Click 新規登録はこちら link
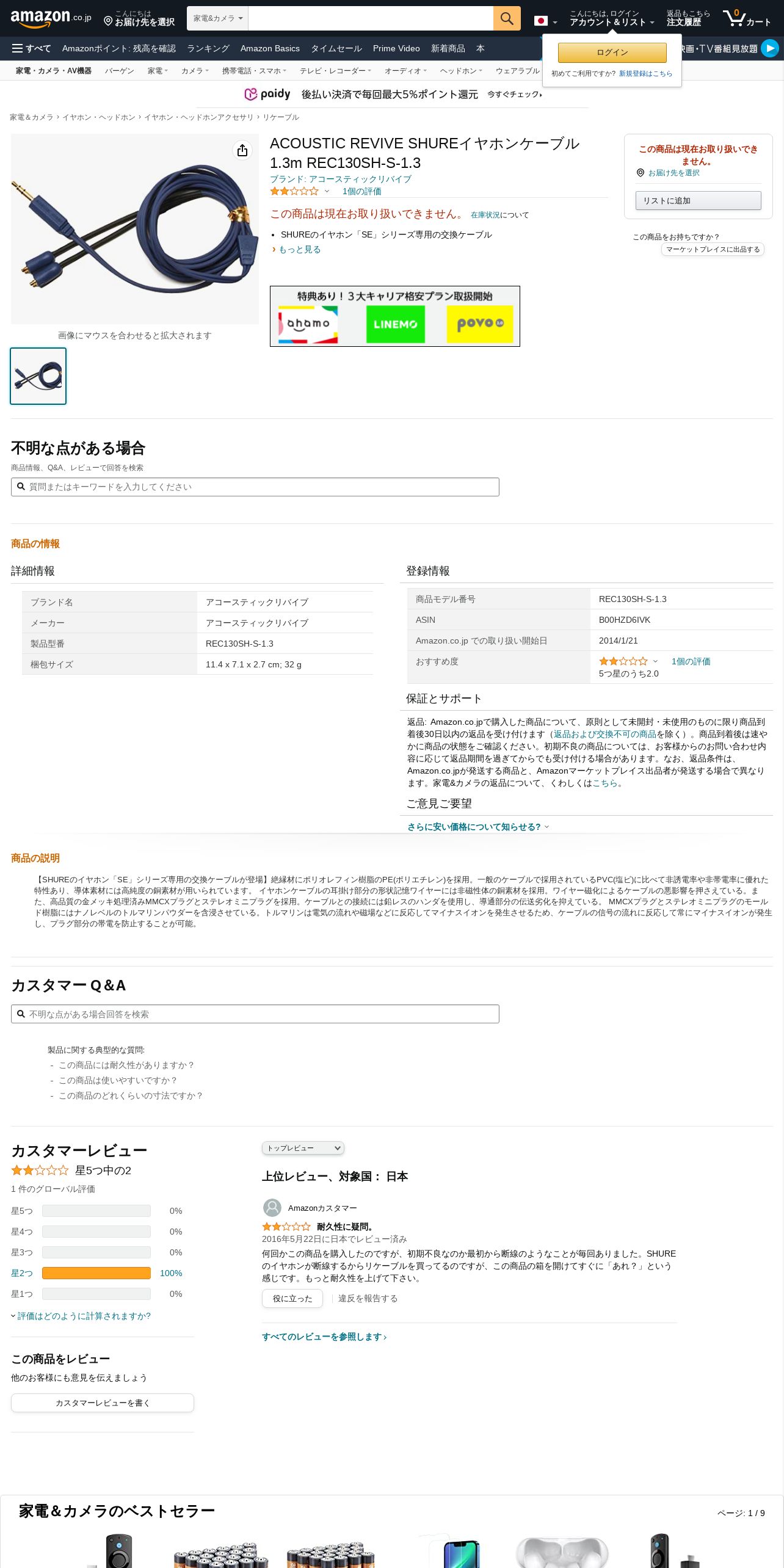 [x=645, y=73]
